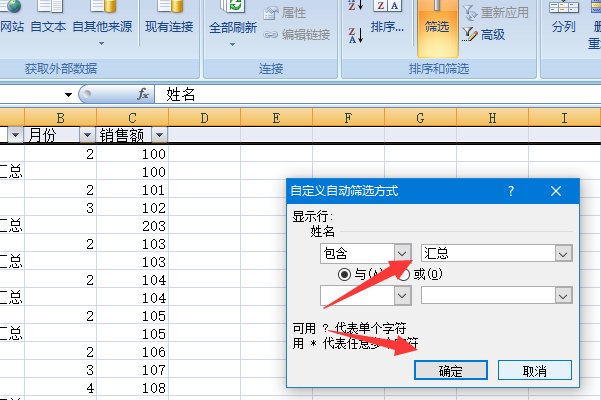Select the Or (或) radio button
601x400 pixels.
point(404,274)
